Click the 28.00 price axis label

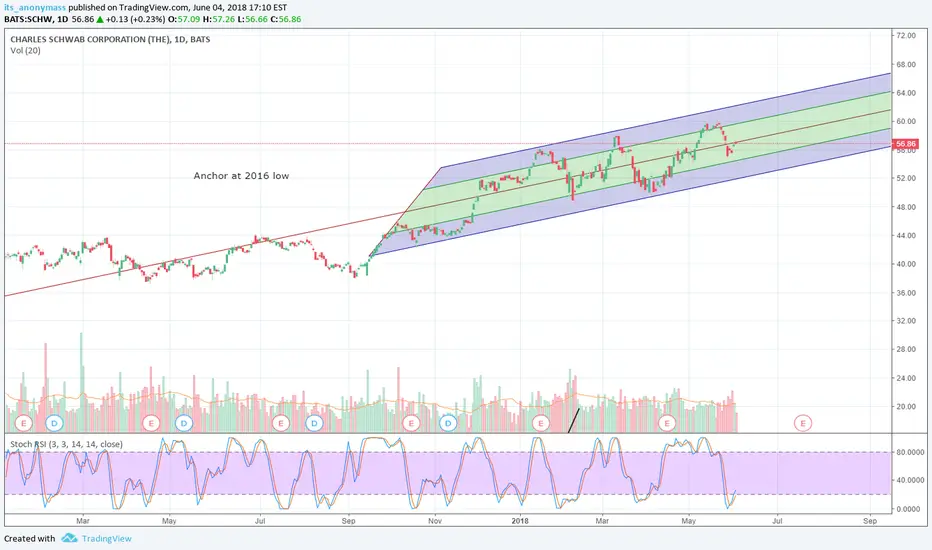point(906,349)
